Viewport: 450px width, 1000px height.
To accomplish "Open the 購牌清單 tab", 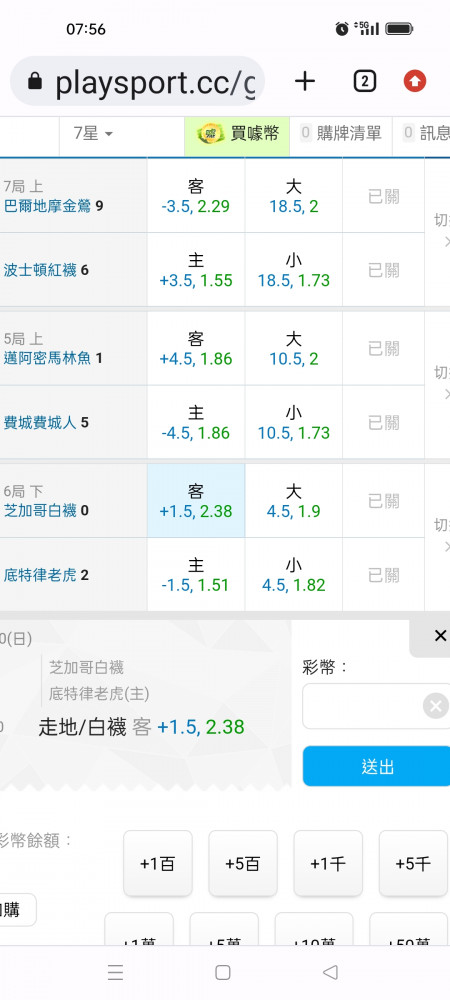I will pyautogui.click(x=341, y=133).
